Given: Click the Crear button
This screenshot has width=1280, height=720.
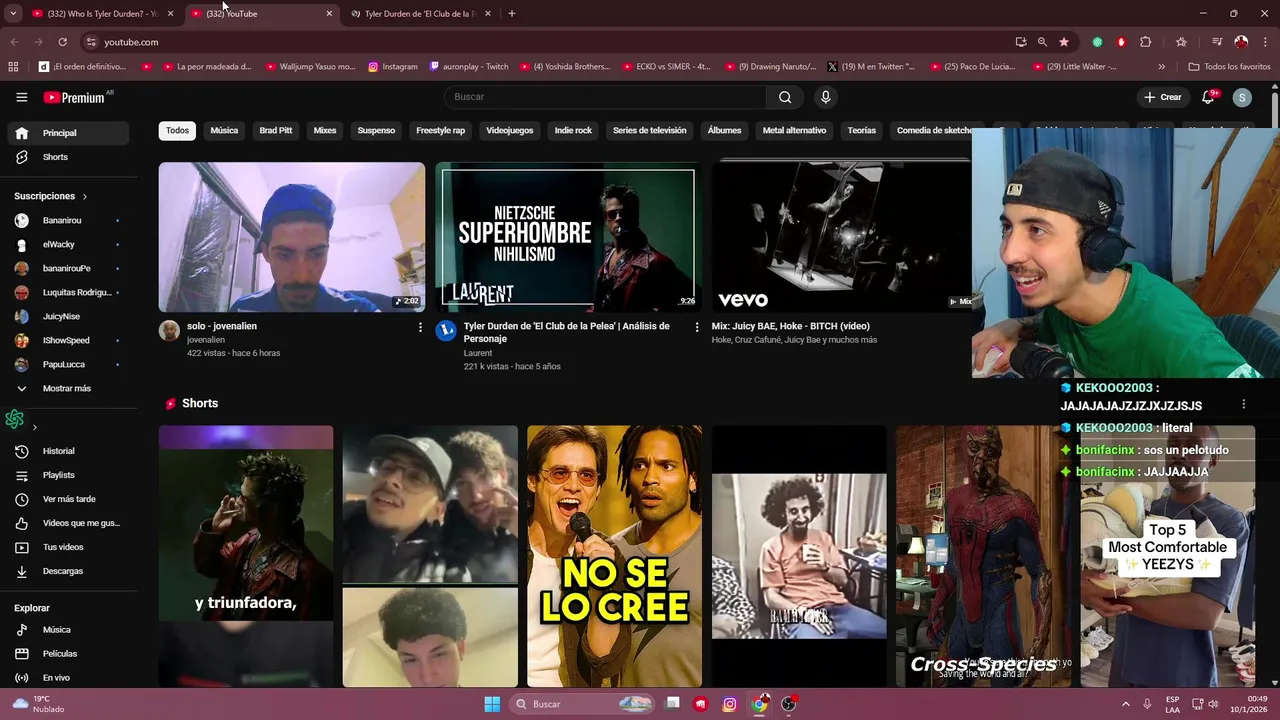Looking at the screenshot, I should pyautogui.click(x=1162, y=97).
